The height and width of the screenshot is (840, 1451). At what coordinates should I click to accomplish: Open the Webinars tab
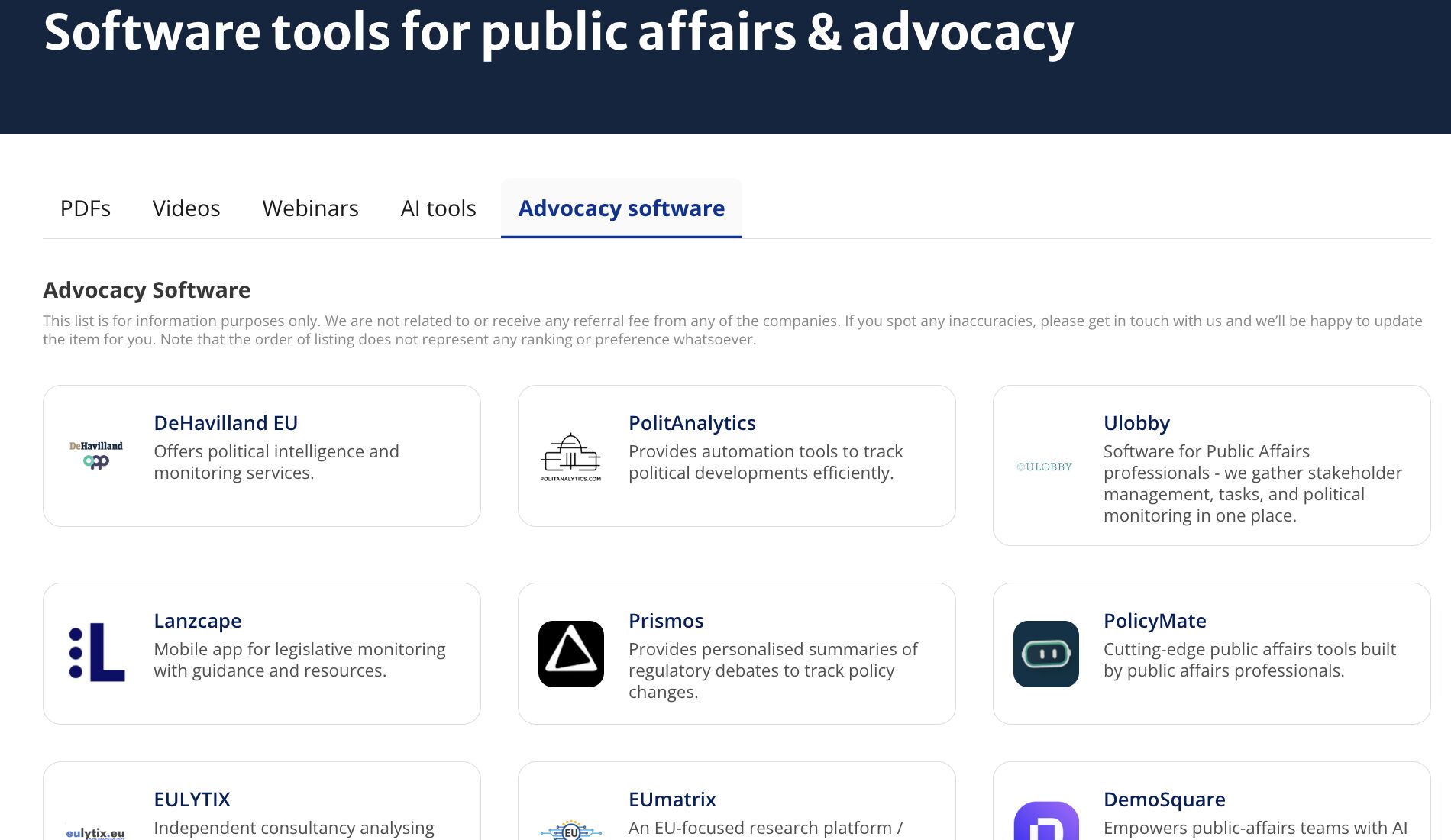[310, 208]
